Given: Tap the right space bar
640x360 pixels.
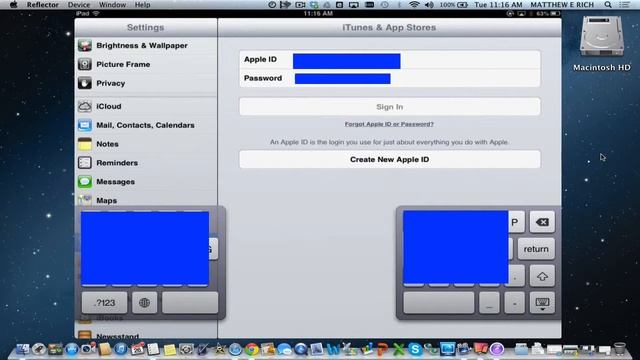Looking at the screenshot, I should (439, 303).
